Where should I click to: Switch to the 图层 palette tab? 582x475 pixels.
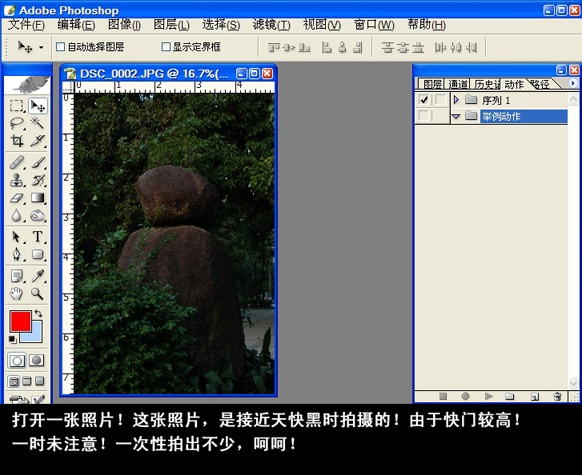click(x=432, y=84)
